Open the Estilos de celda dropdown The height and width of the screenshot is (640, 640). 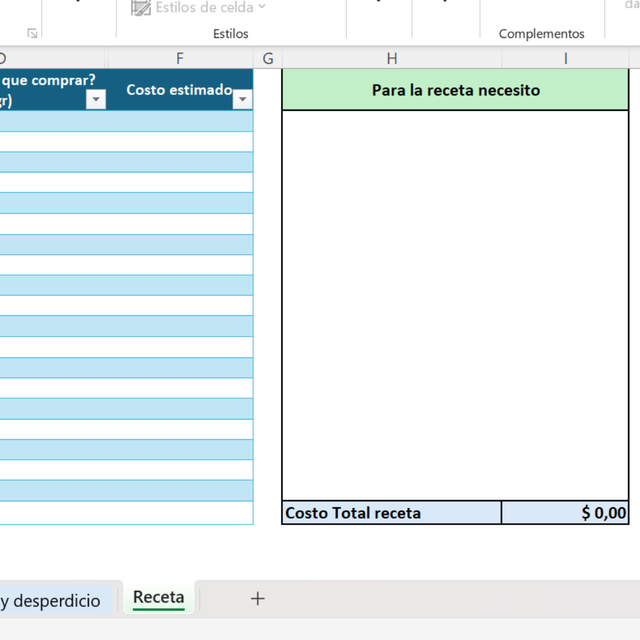click(x=200, y=8)
